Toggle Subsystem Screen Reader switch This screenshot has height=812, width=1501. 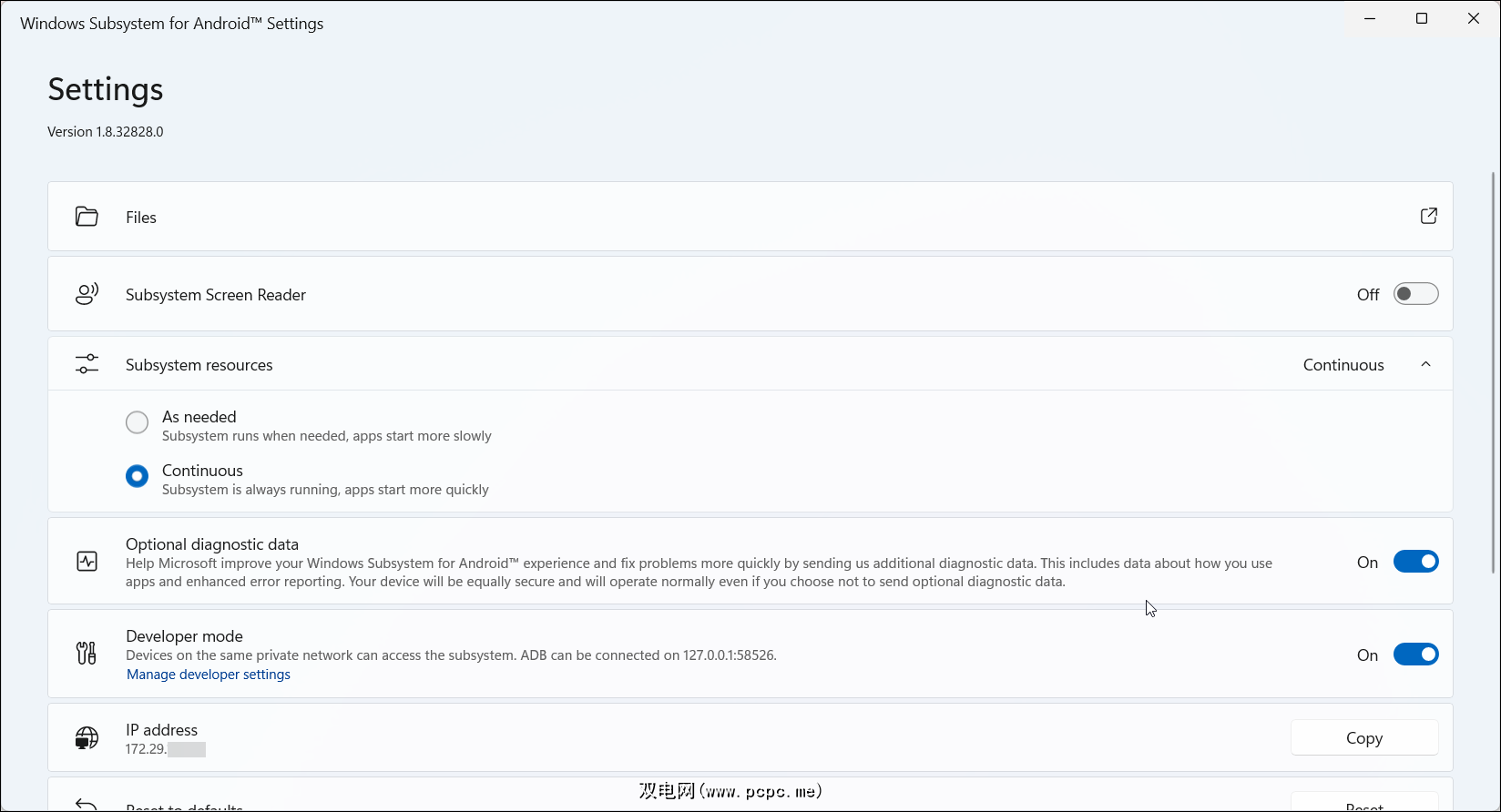pos(1415,294)
